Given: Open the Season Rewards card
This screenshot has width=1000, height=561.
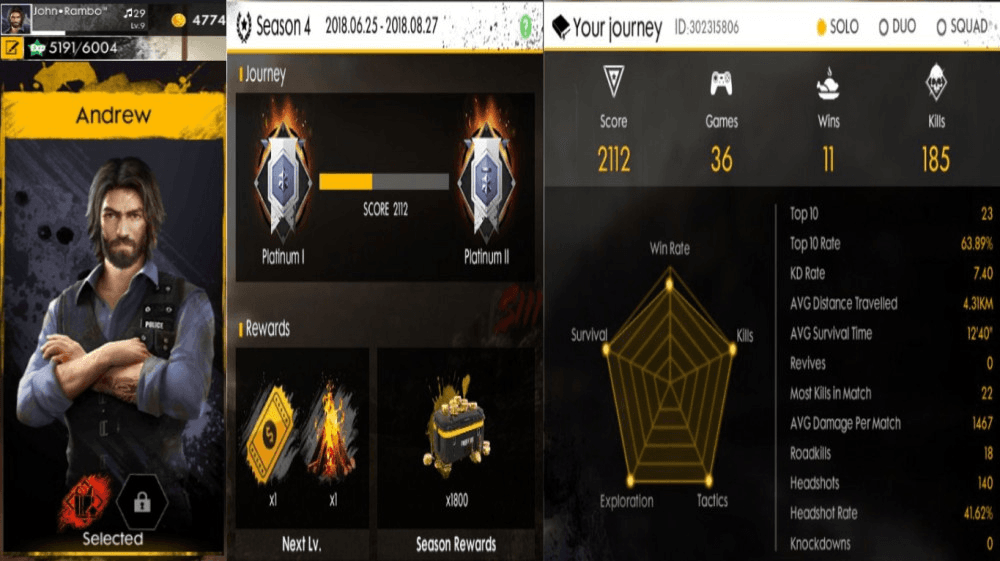Looking at the screenshot, I should pyautogui.click(x=456, y=451).
